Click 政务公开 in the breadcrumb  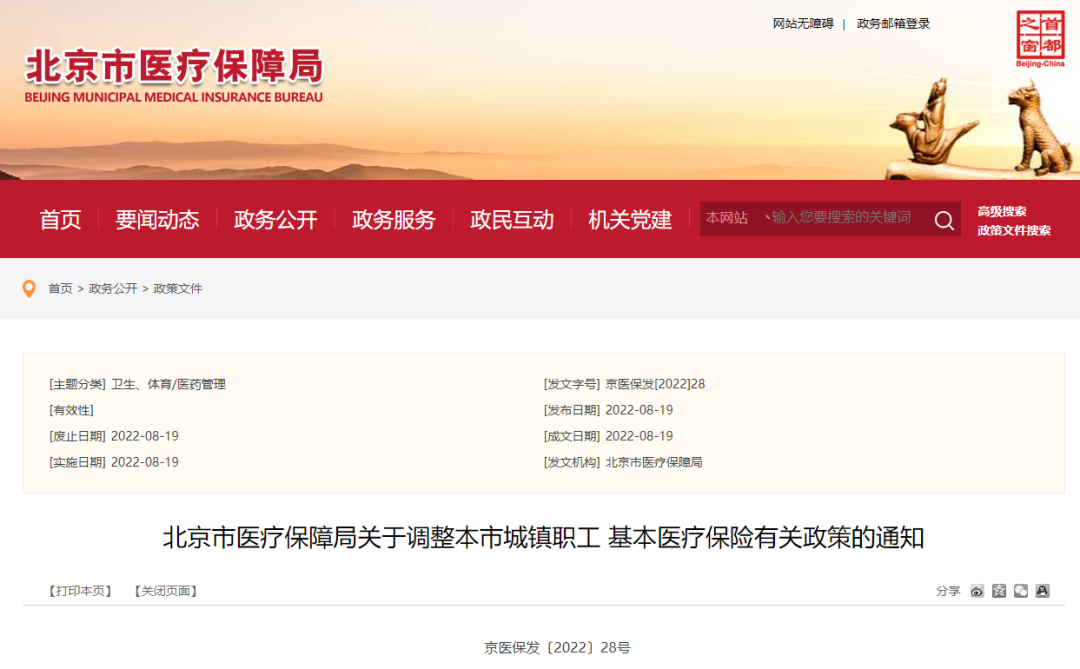coord(113,289)
